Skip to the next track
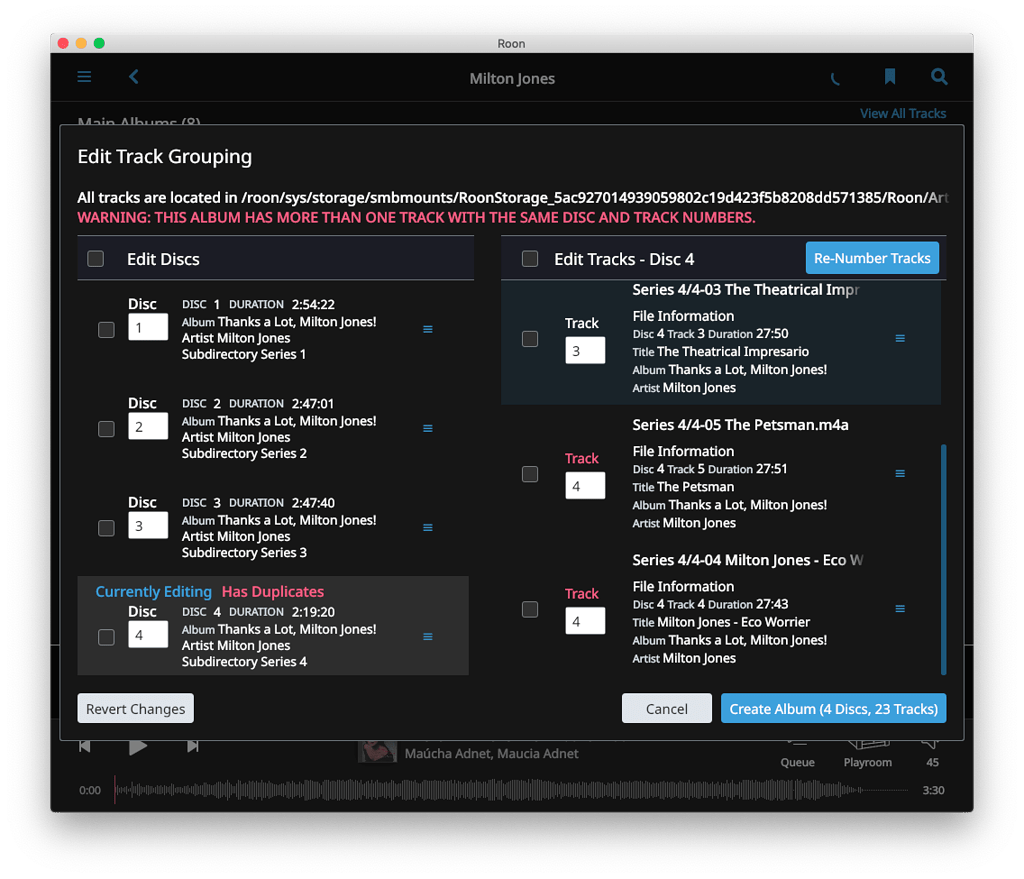 pyautogui.click(x=193, y=744)
